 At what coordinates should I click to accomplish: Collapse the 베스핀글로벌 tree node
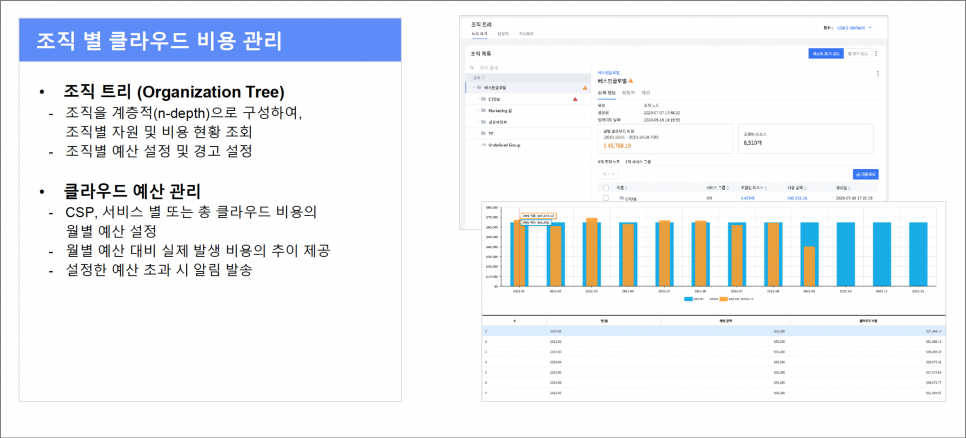point(474,87)
